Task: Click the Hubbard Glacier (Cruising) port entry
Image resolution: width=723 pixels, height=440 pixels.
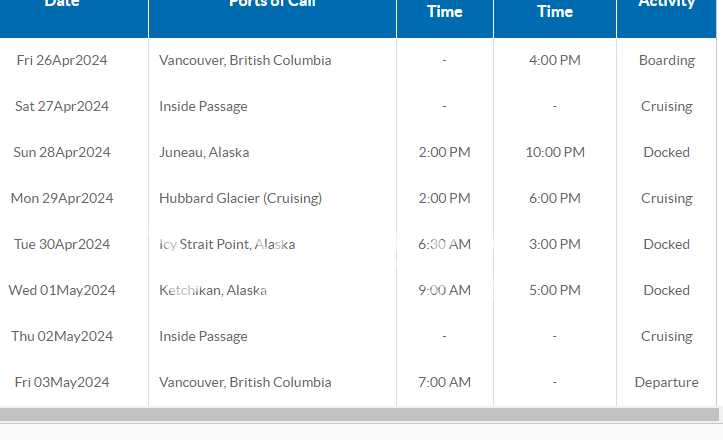Action: 240,198
